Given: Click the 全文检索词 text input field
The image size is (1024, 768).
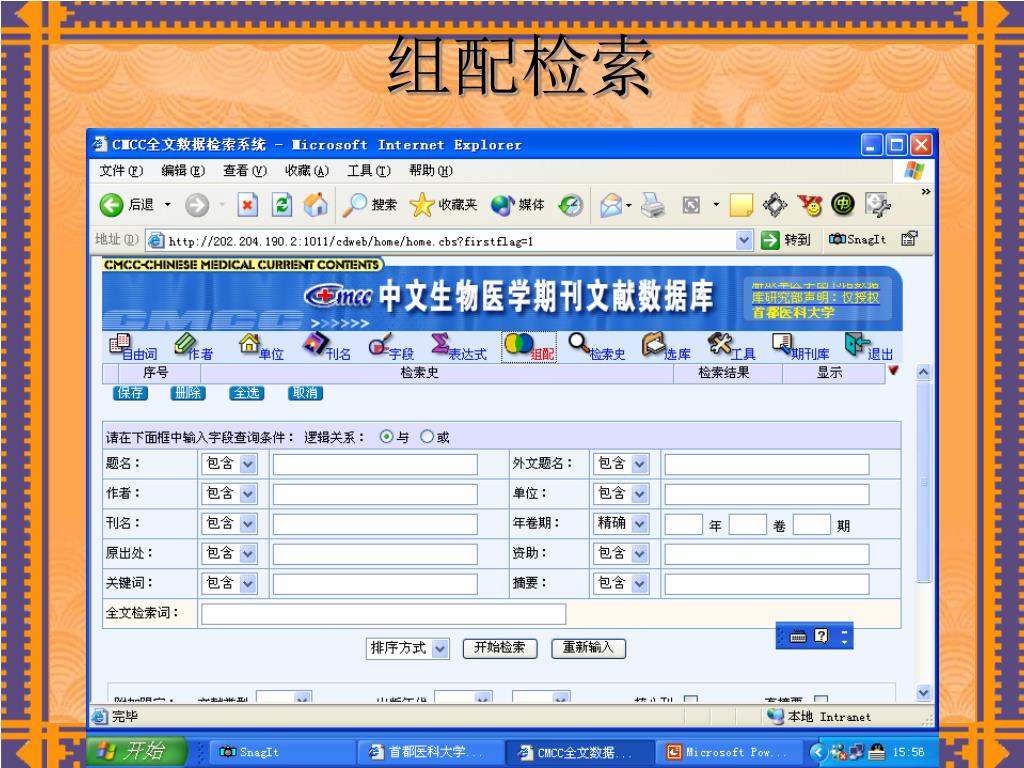Looking at the screenshot, I should [383, 614].
